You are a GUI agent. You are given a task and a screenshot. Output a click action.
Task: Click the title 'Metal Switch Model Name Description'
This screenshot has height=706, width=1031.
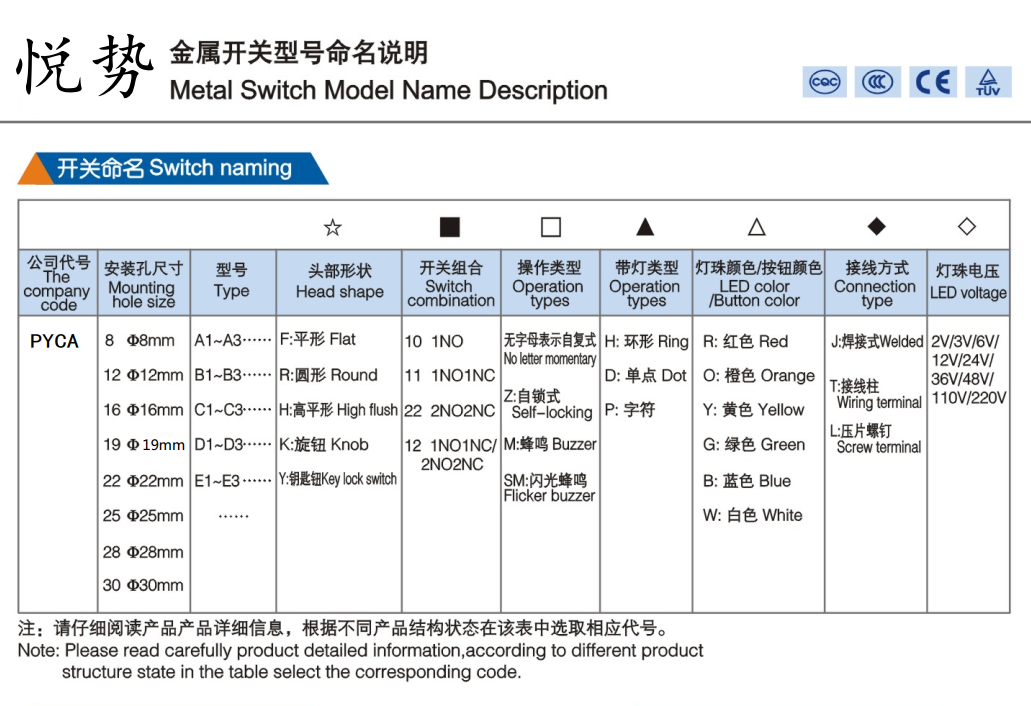389,90
